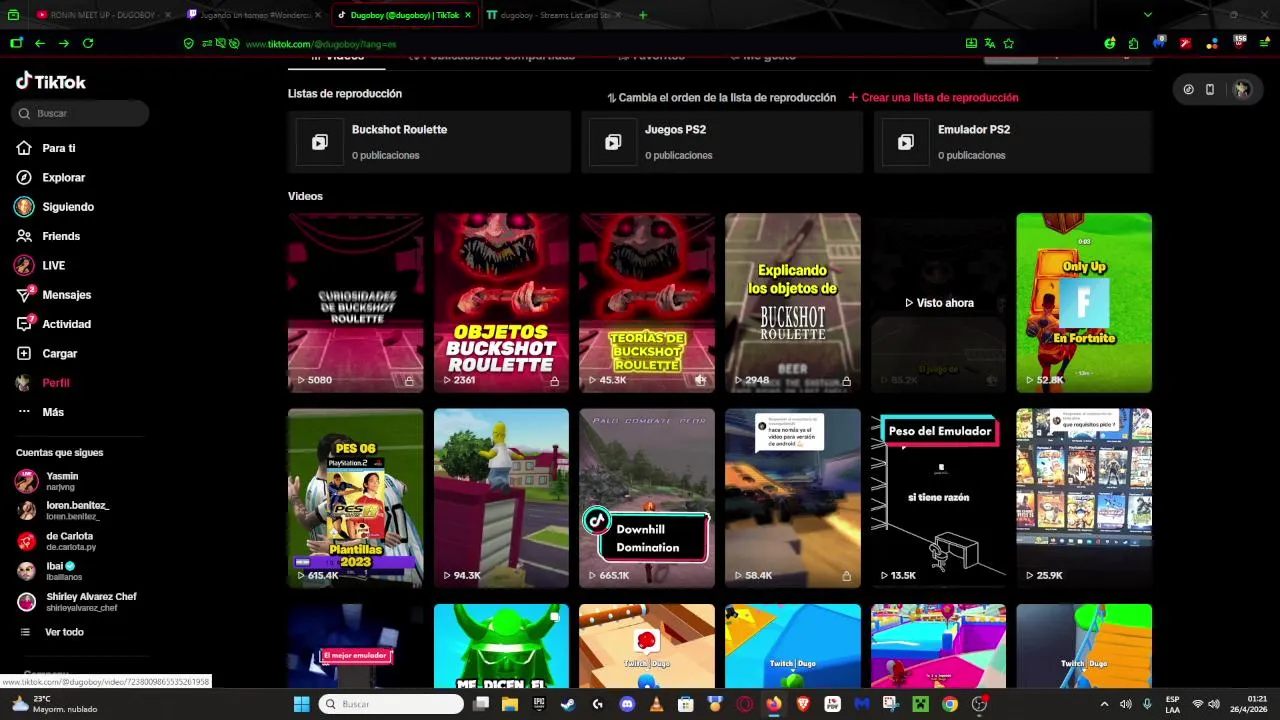Open Downhill Domination video thumbnail

(647, 498)
